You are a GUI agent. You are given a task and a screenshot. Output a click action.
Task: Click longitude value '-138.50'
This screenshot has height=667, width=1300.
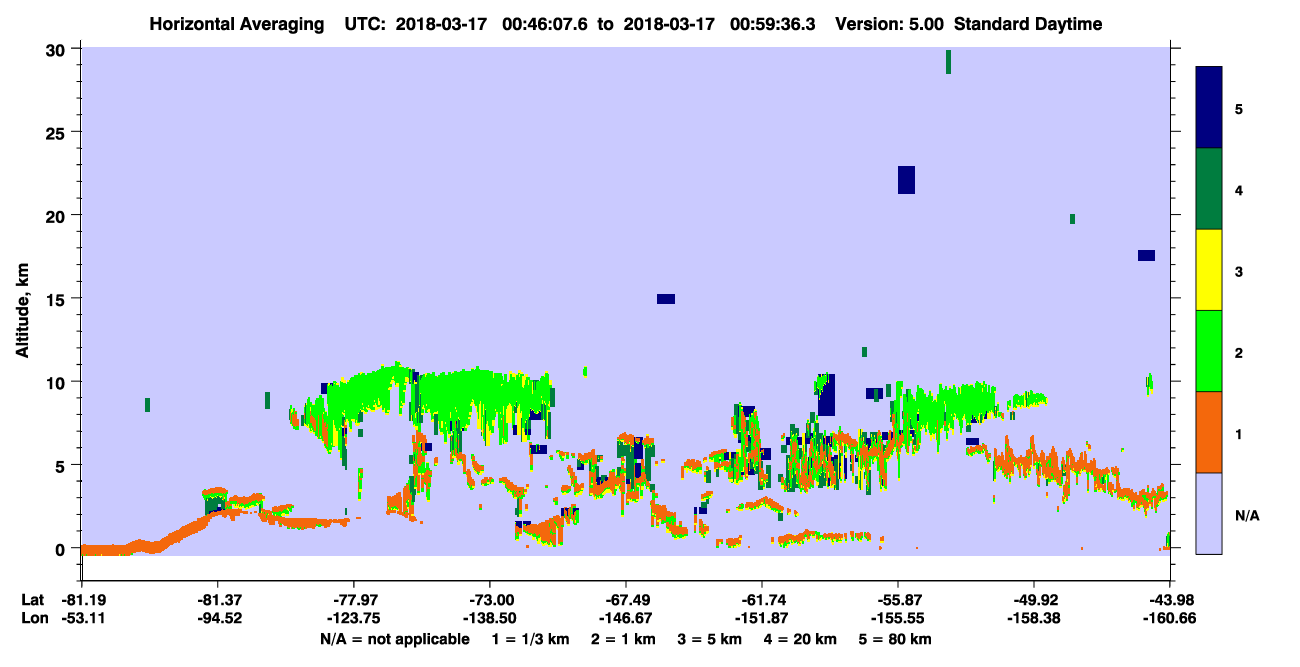point(489,619)
